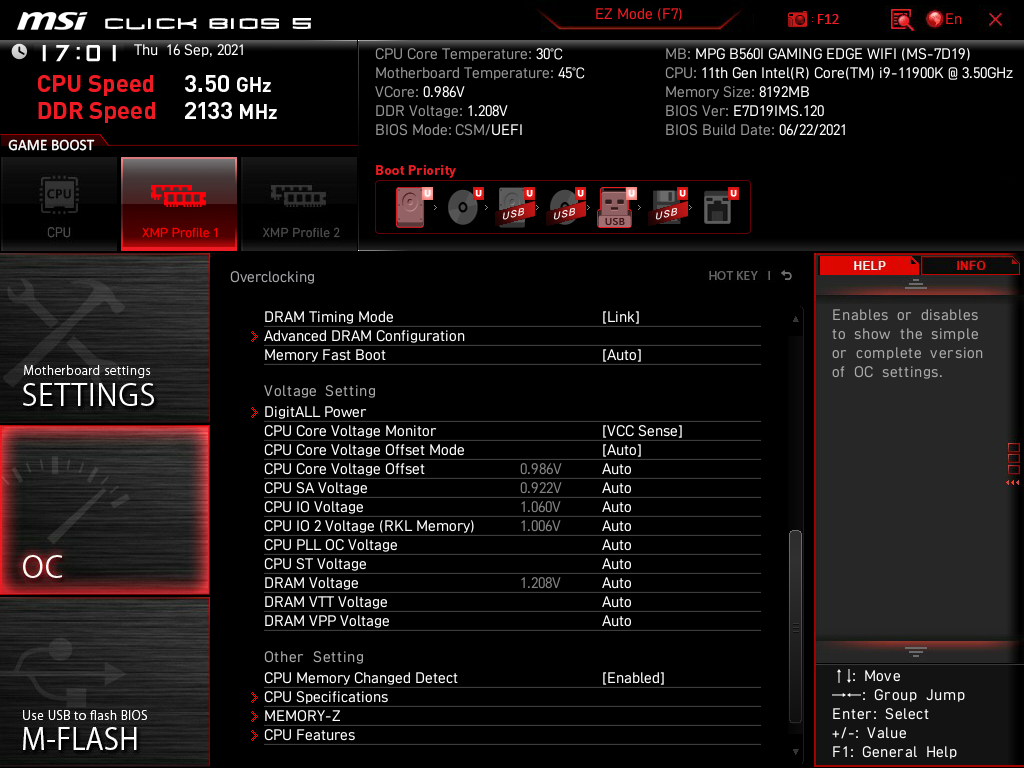Open the GAME BOOST tab label
Image resolution: width=1024 pixels, height=768 pixels.
tap(51, 145)
